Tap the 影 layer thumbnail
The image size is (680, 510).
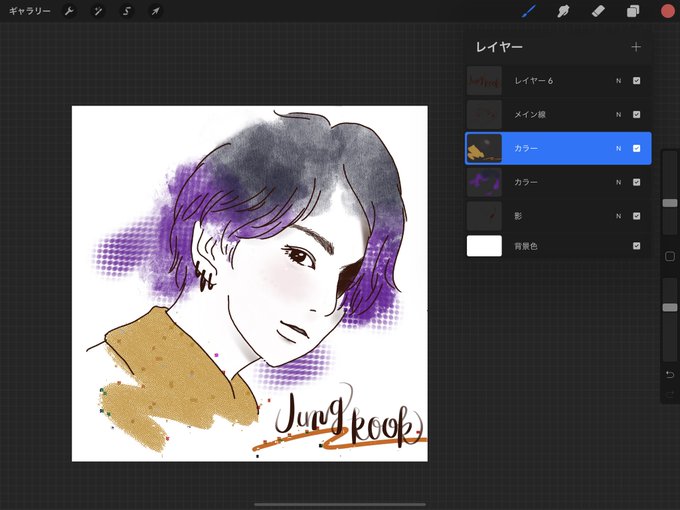[484, 216]
